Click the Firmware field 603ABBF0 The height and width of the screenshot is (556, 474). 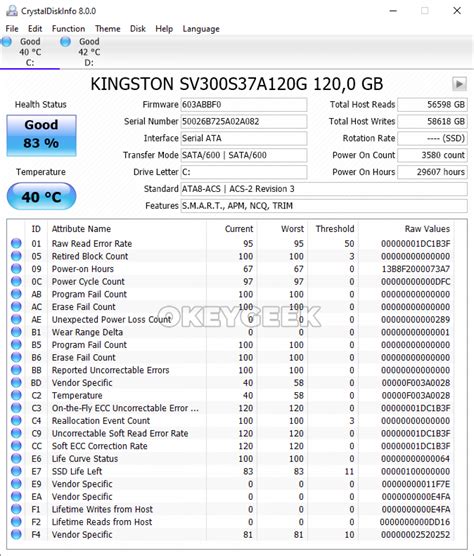click(244, 105)
